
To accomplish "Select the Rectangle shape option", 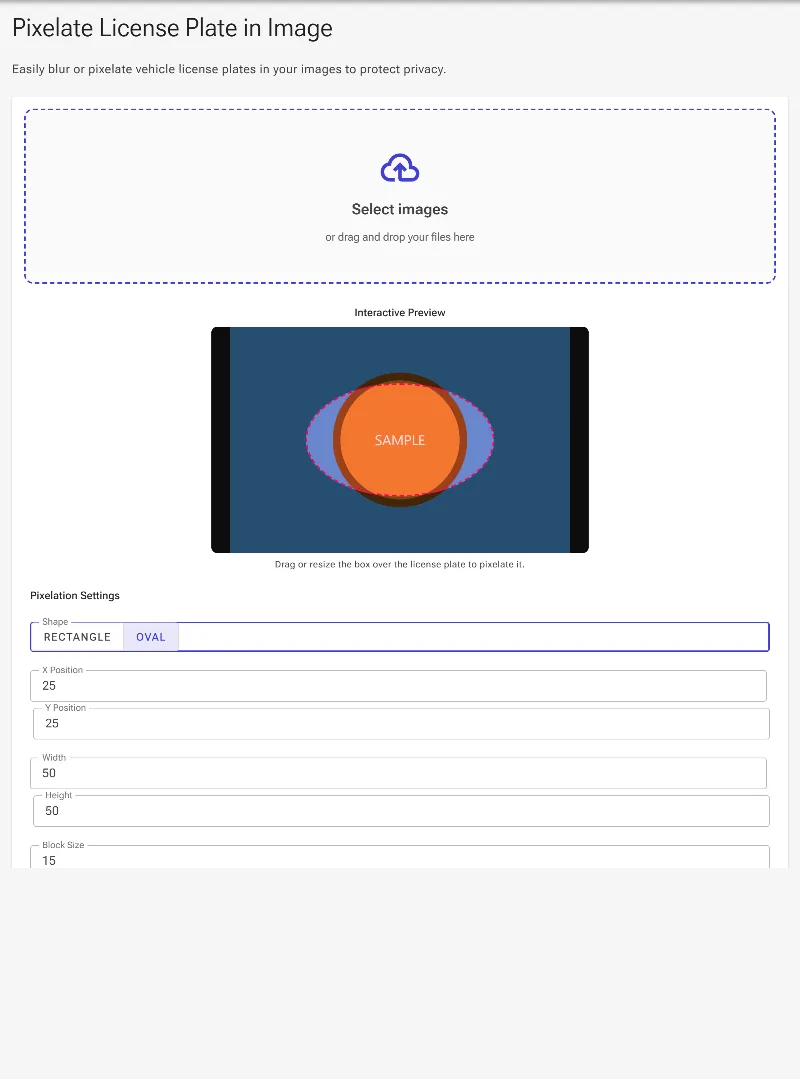I will tap(77, 637).
